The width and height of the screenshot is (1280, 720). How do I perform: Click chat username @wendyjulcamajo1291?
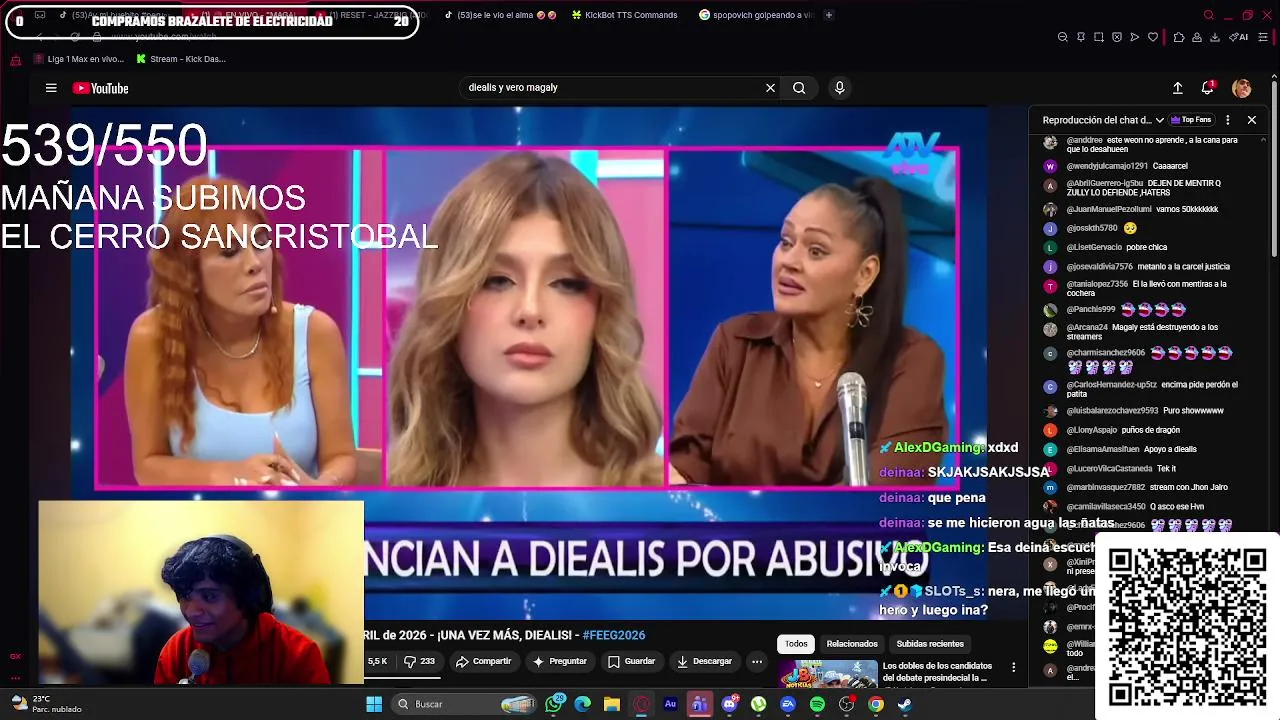pyautogui.click(x=1107, y=166)
